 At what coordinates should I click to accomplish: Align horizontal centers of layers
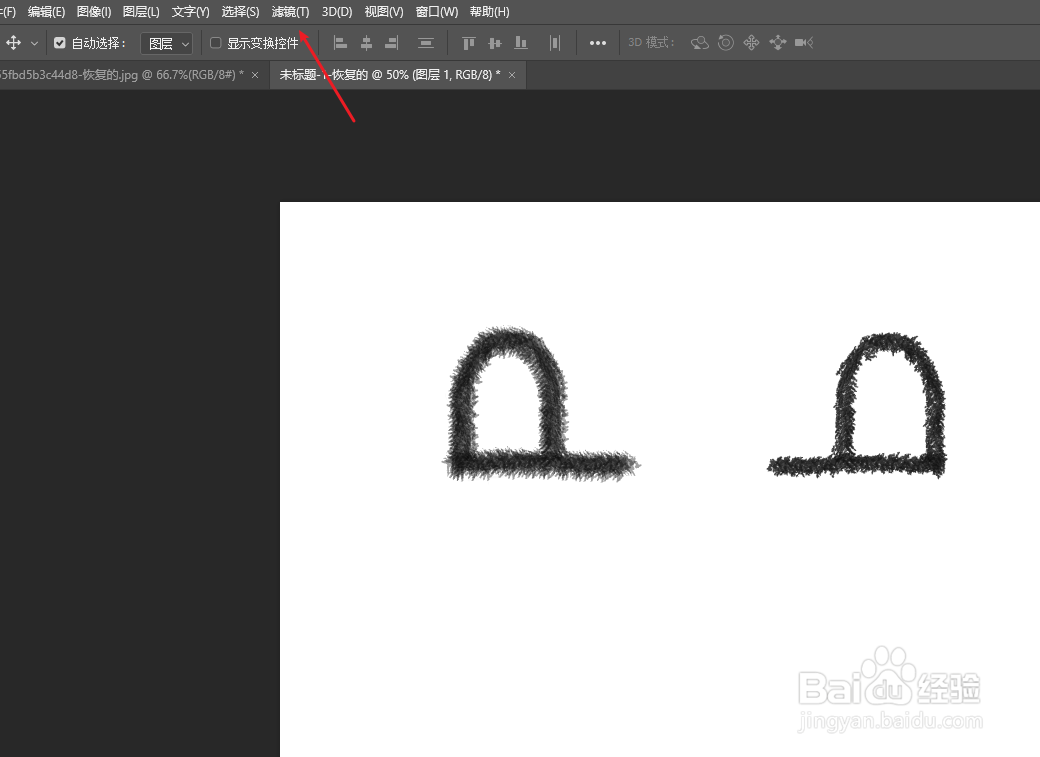click(x=366, y=43)
